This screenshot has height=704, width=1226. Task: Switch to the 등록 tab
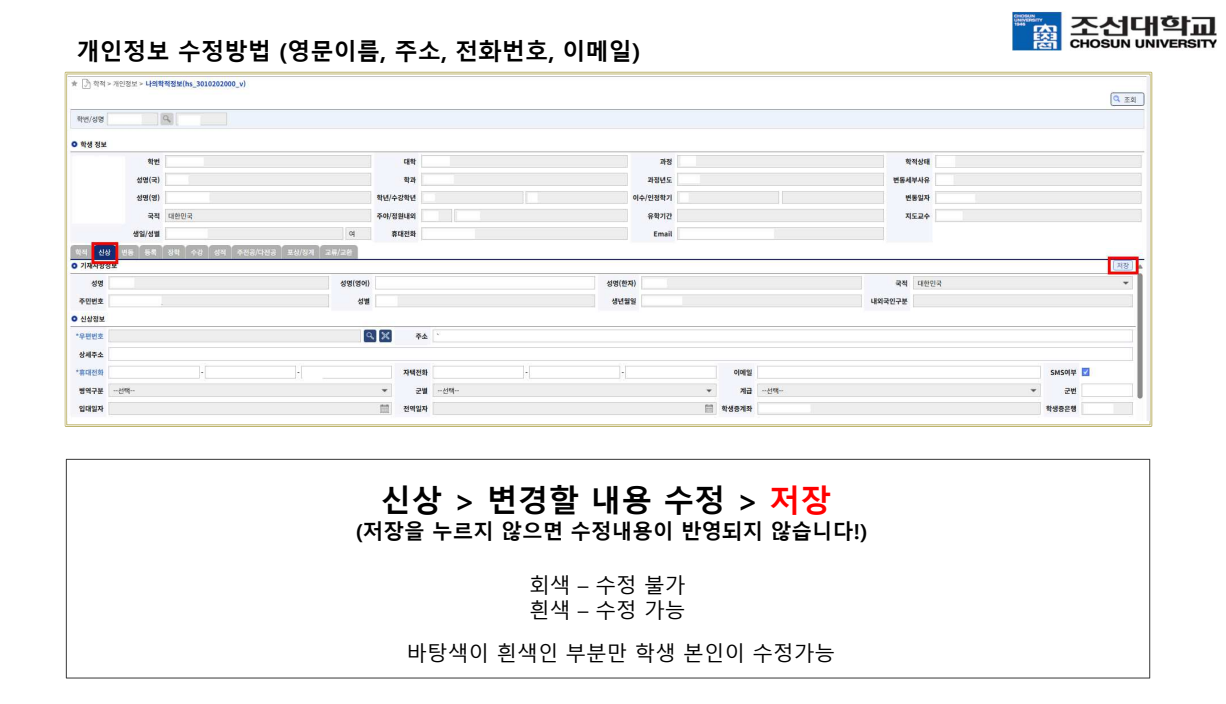pos(151,252)
